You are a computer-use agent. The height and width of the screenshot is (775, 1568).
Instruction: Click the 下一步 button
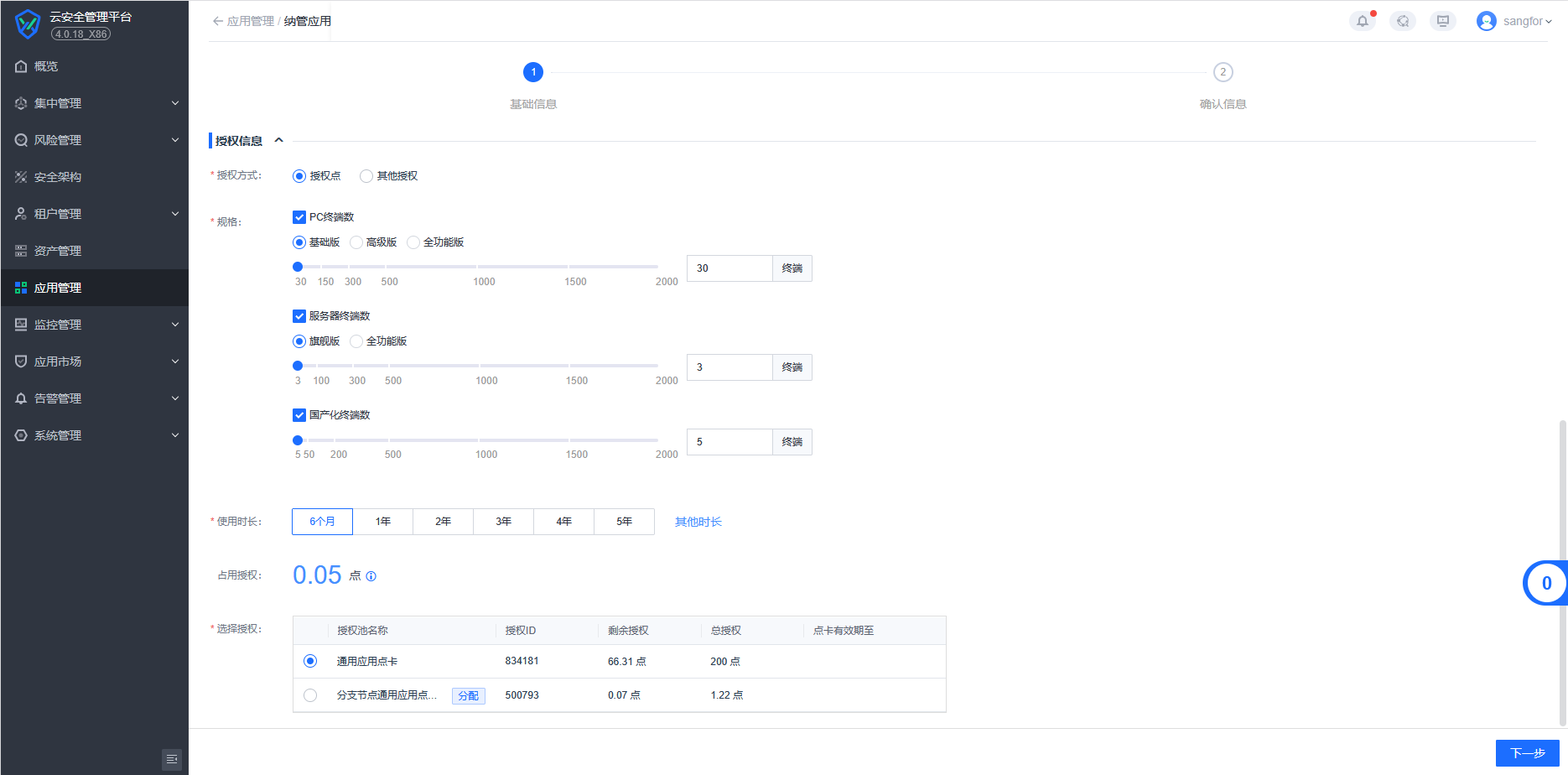click(1527, 753)
